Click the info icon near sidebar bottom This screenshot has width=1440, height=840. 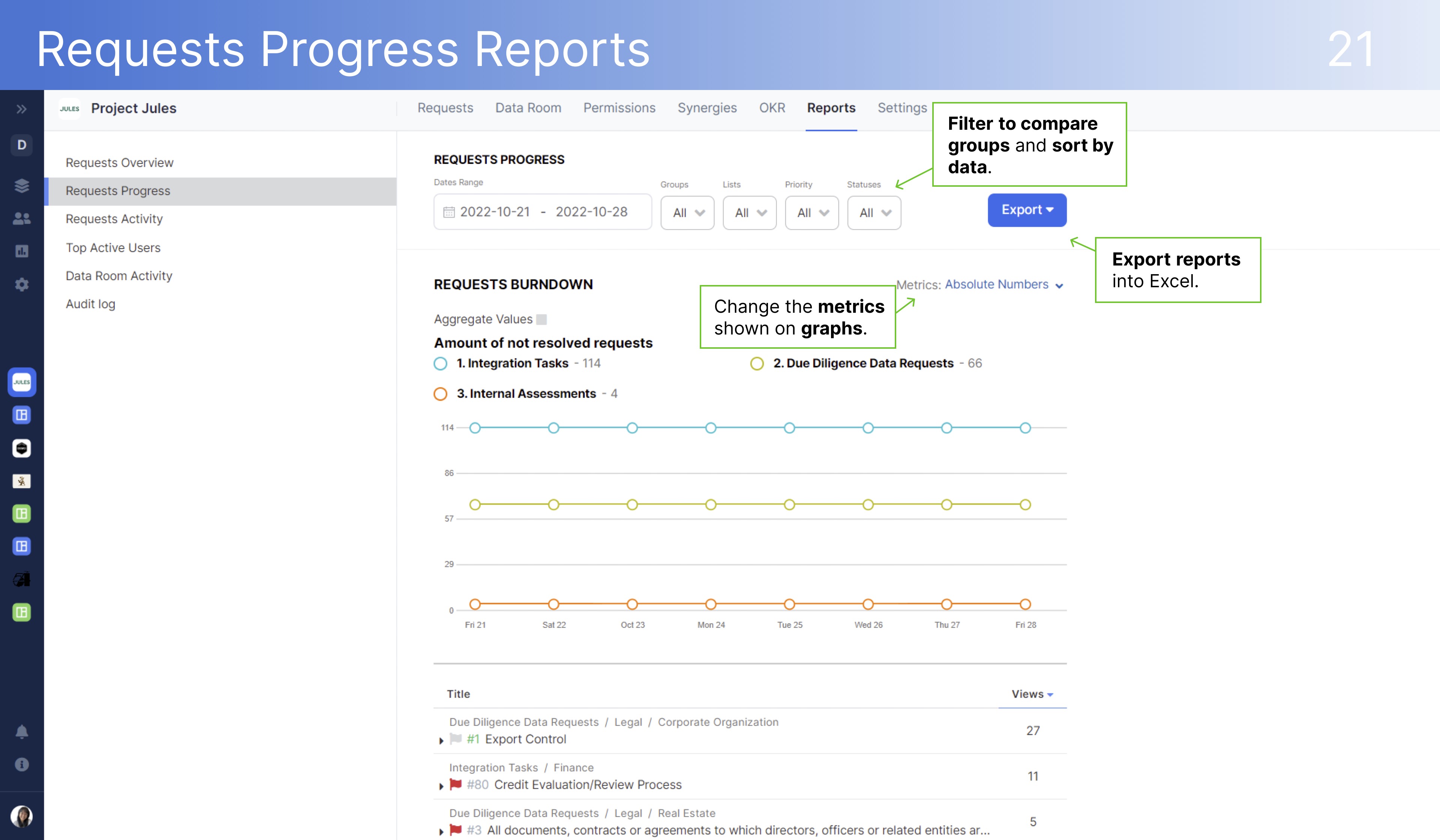pyautogui.click(x=21, y=764)
